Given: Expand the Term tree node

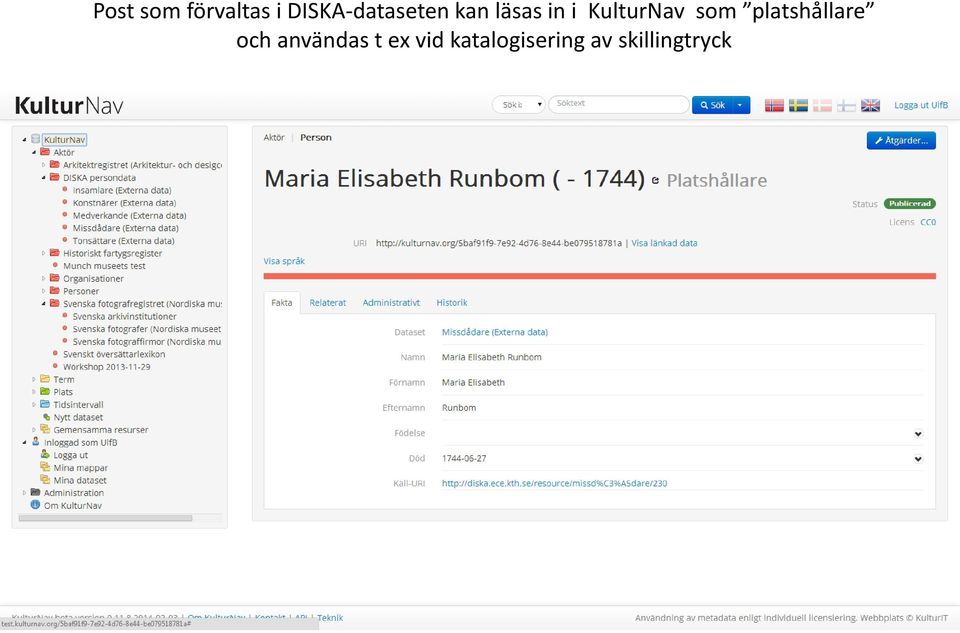Looking at the screenshot, I should (34, 380).
